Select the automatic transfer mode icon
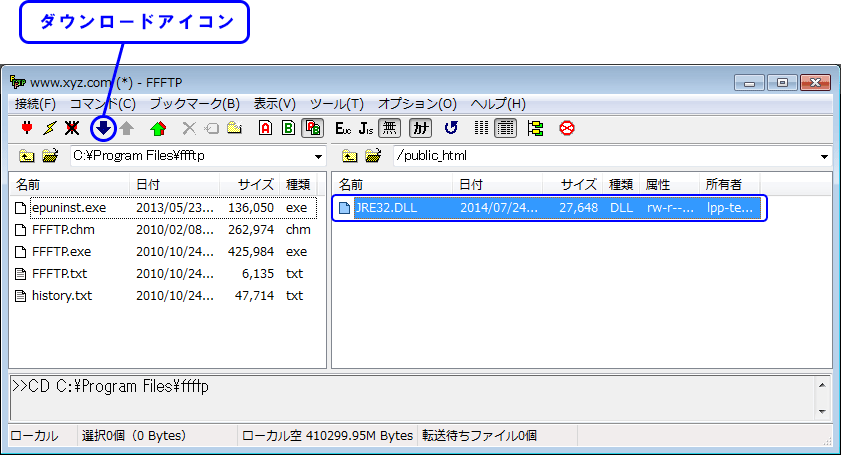The width and height of the screenshot is (841, 455). (312, 128)
